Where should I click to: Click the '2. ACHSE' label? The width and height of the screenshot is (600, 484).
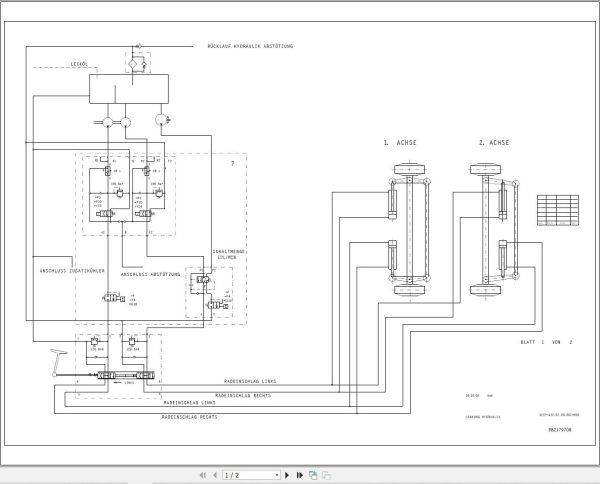[x=494, y=143]
